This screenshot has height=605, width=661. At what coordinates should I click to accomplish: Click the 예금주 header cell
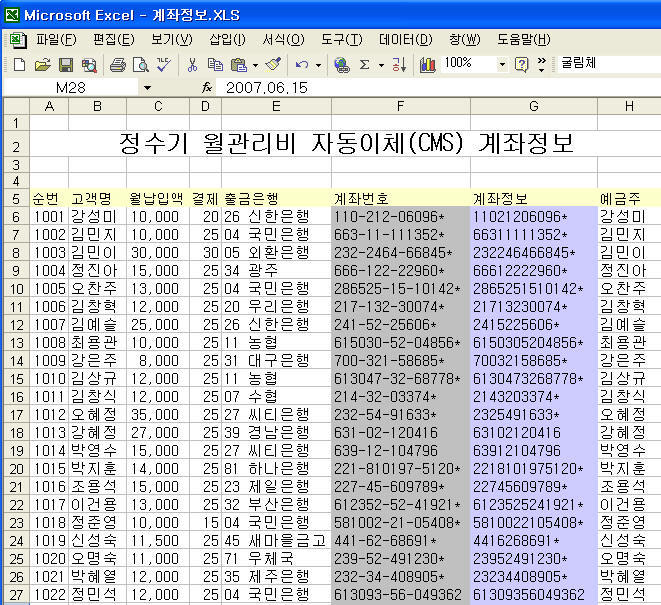click(629, 199)
